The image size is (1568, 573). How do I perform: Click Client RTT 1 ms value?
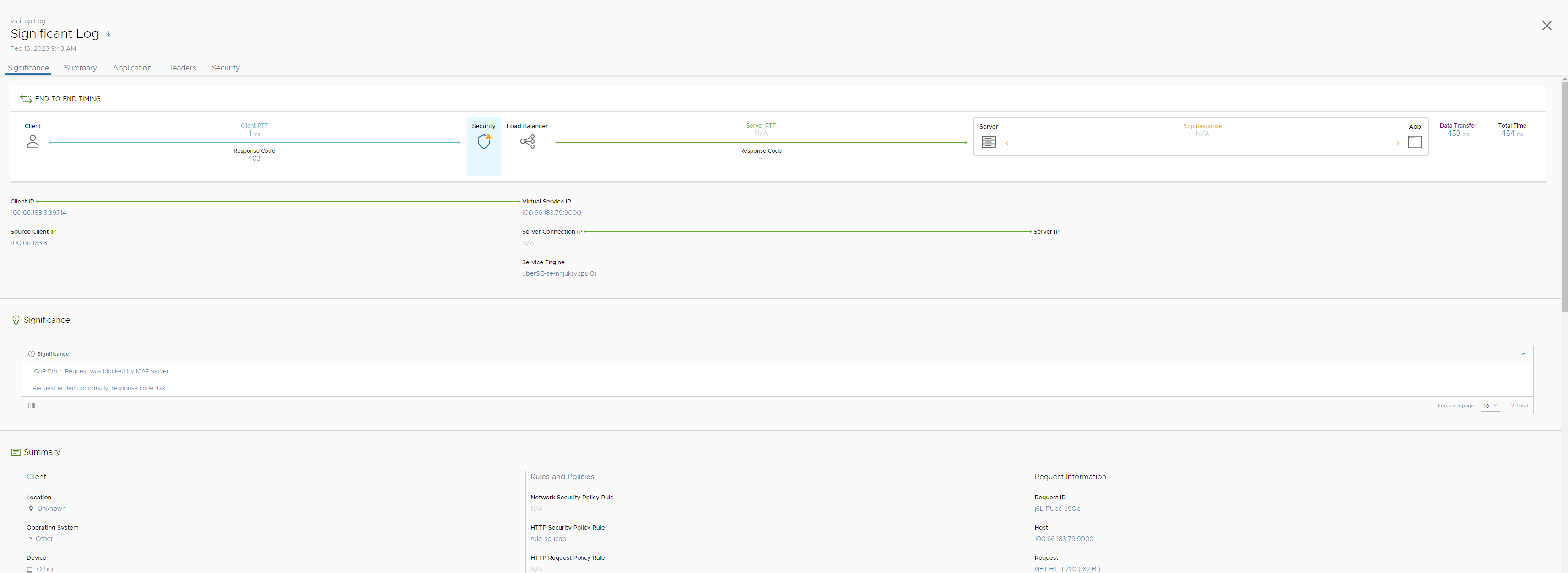click(x=254, y=133)
